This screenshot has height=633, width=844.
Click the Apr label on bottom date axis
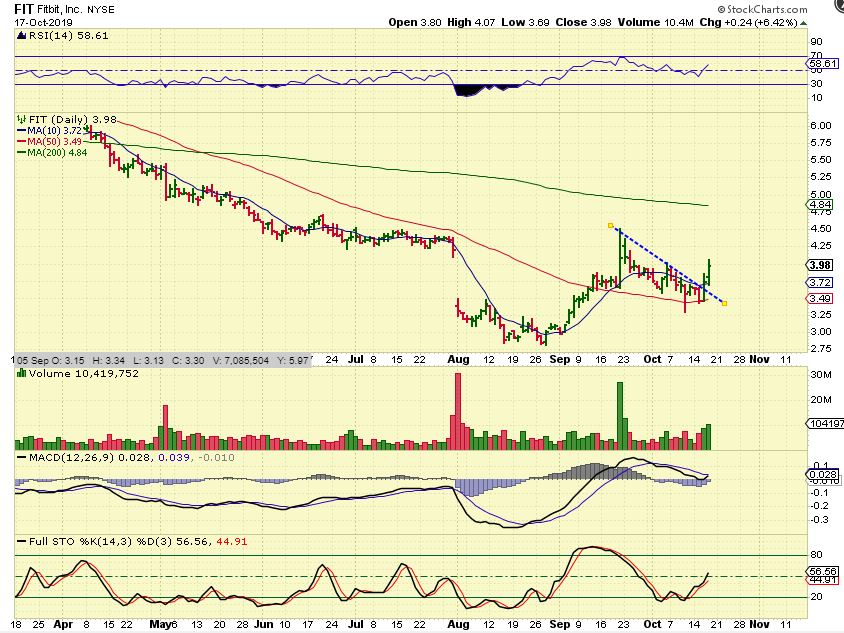63,624
